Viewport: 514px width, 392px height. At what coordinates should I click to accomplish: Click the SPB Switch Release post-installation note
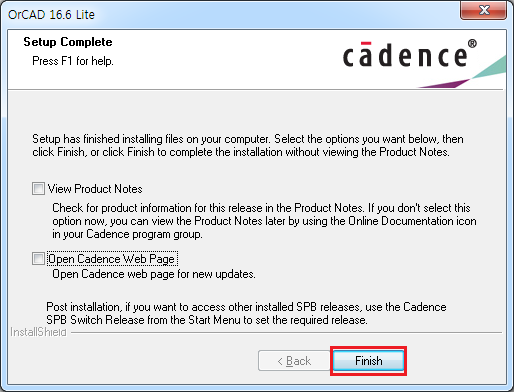(x=246, y=313)
